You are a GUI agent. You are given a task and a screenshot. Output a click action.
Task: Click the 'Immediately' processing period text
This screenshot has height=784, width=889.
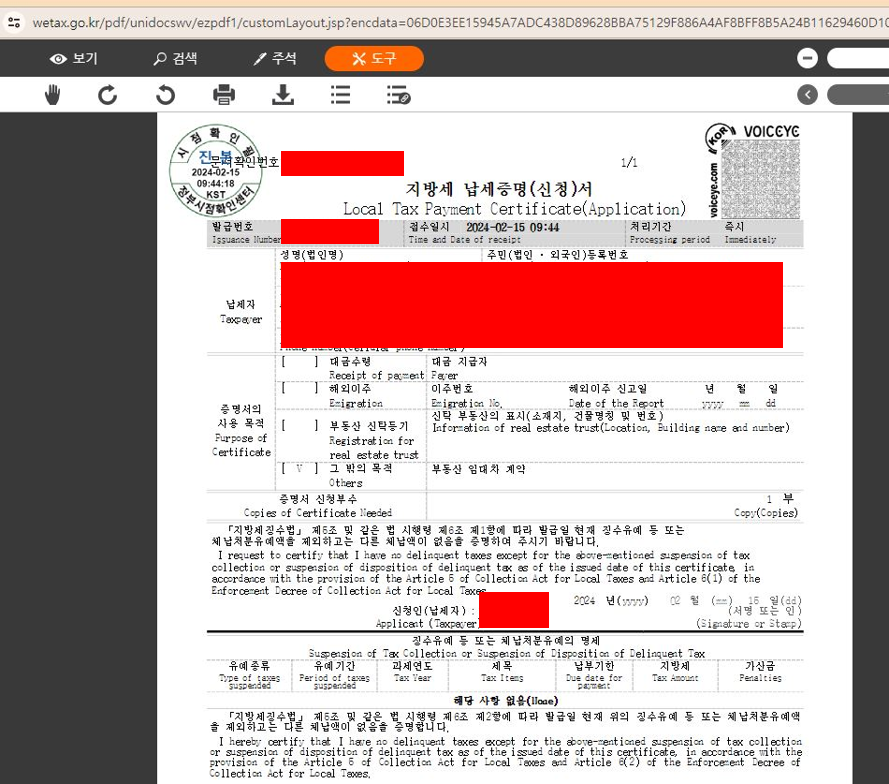[x=750, y=239]
